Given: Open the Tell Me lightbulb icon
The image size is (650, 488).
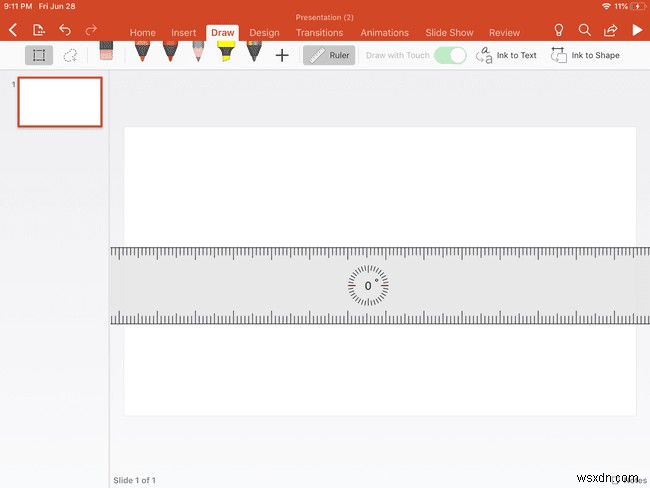Looking at the screenshot, I should 559,30.
